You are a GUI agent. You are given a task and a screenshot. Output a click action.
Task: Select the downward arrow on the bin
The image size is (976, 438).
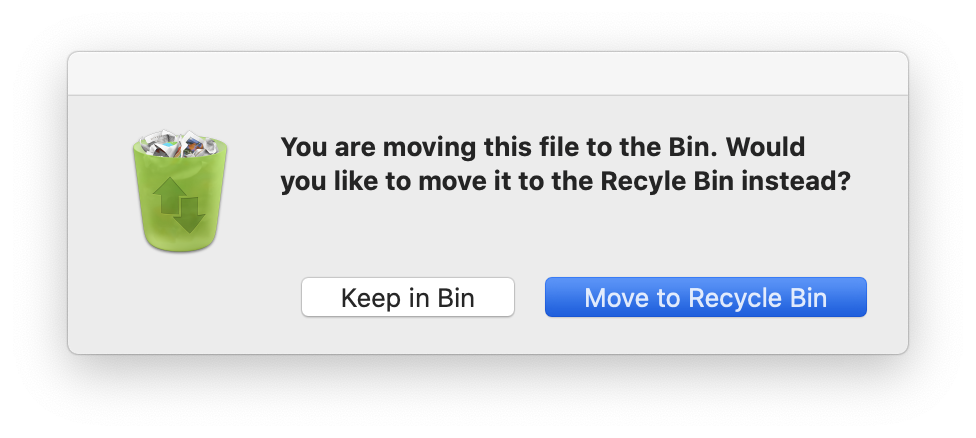point(190,214)
